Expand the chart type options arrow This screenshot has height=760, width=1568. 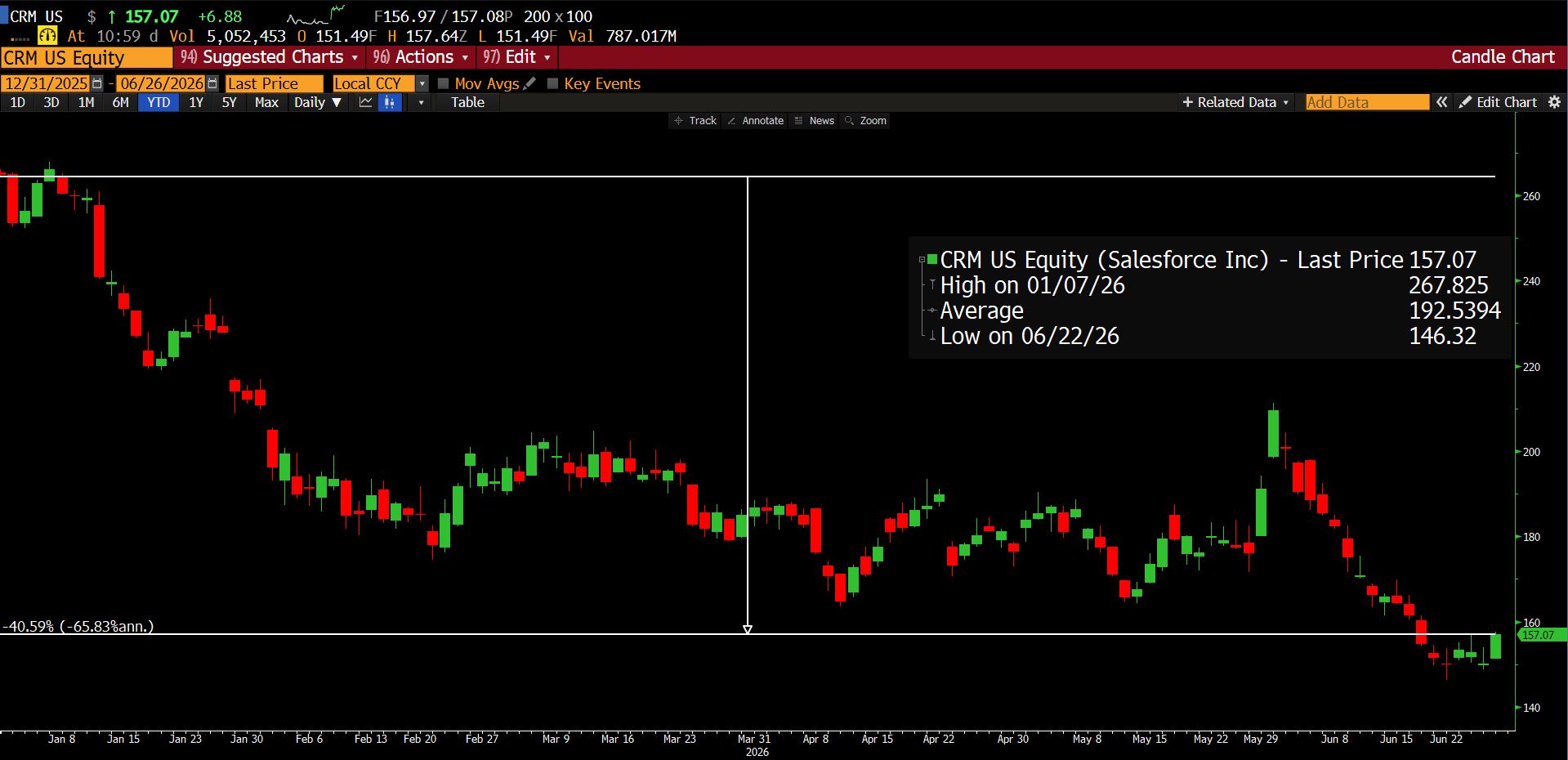pos(421,102)
